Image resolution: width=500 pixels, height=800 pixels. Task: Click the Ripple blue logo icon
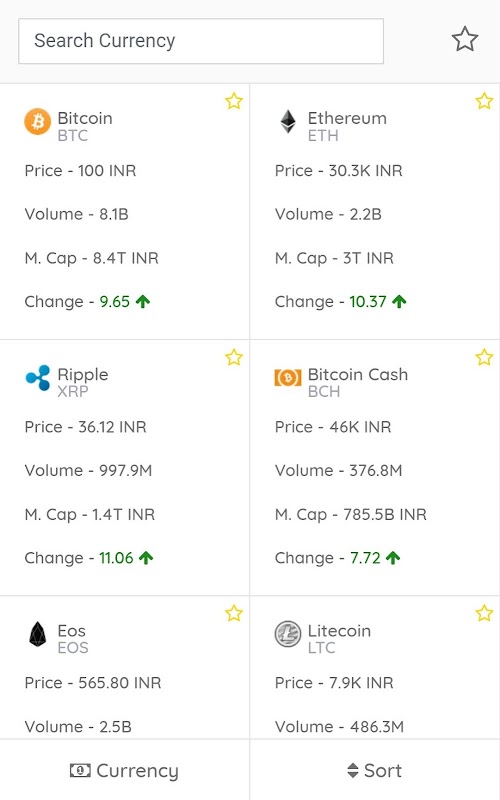[38, 378]
